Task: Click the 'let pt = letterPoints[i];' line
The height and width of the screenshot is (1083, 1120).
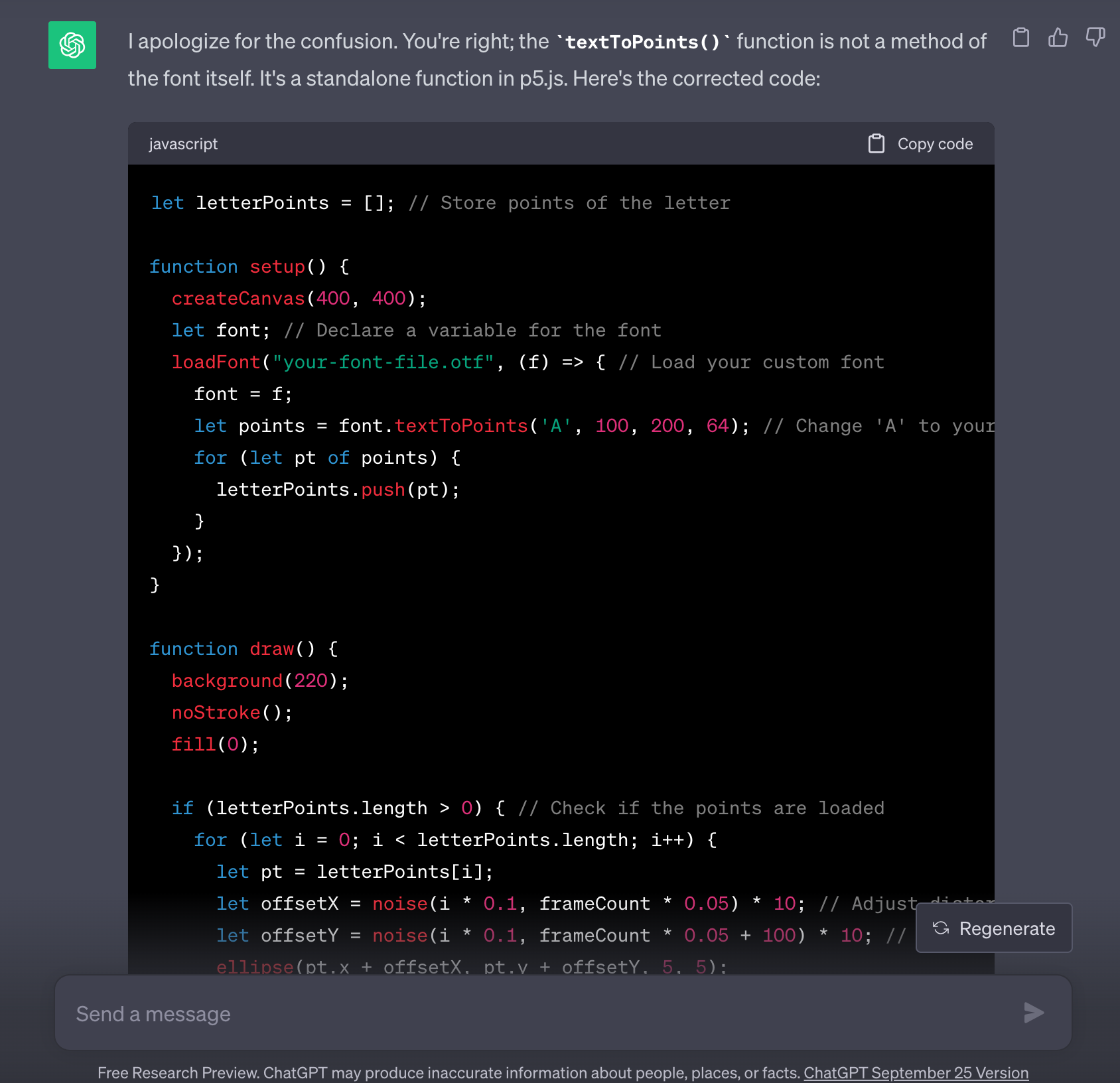Action: tap(355, 872)
